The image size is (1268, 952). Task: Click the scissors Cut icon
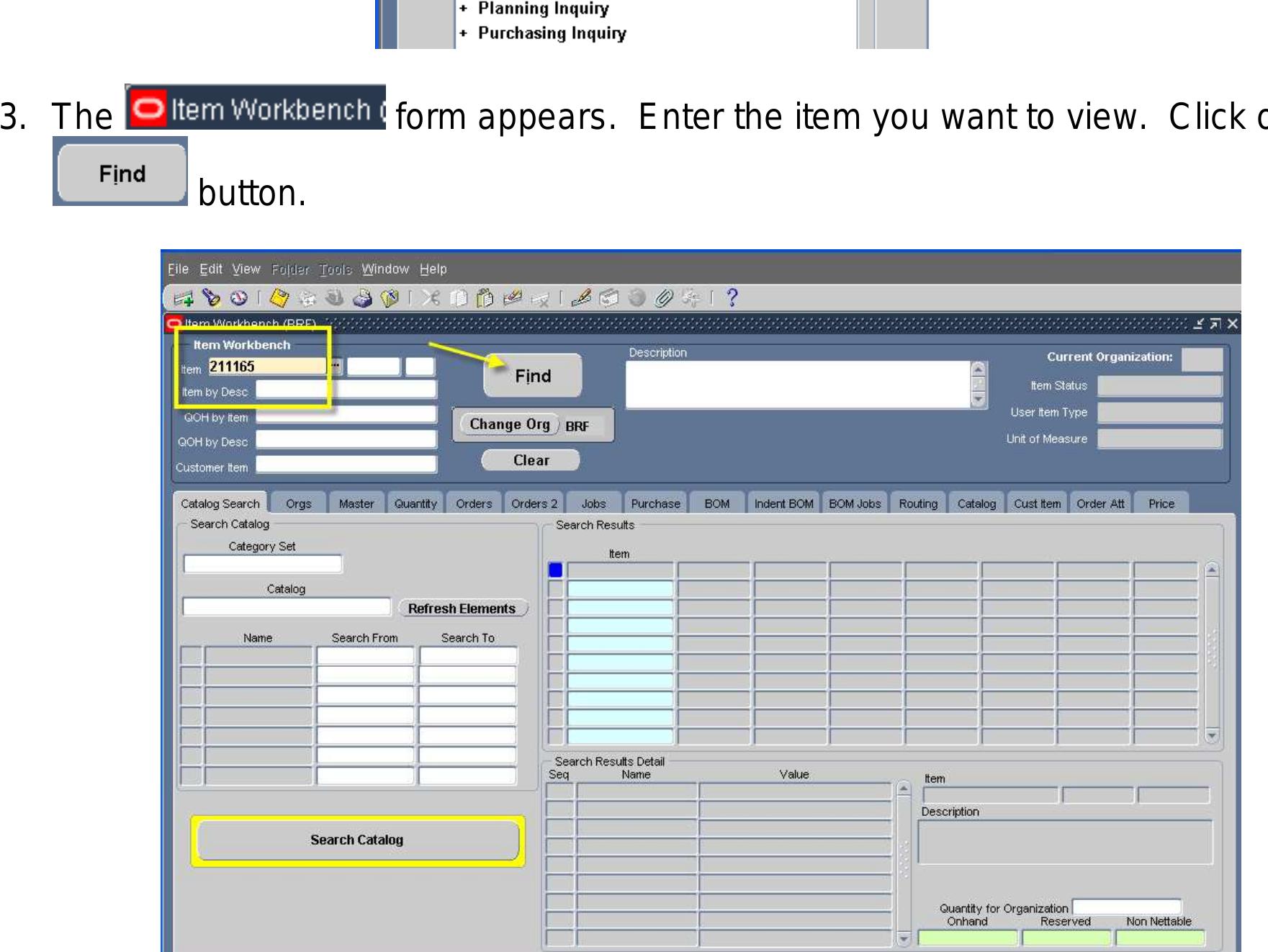point(431,297)
